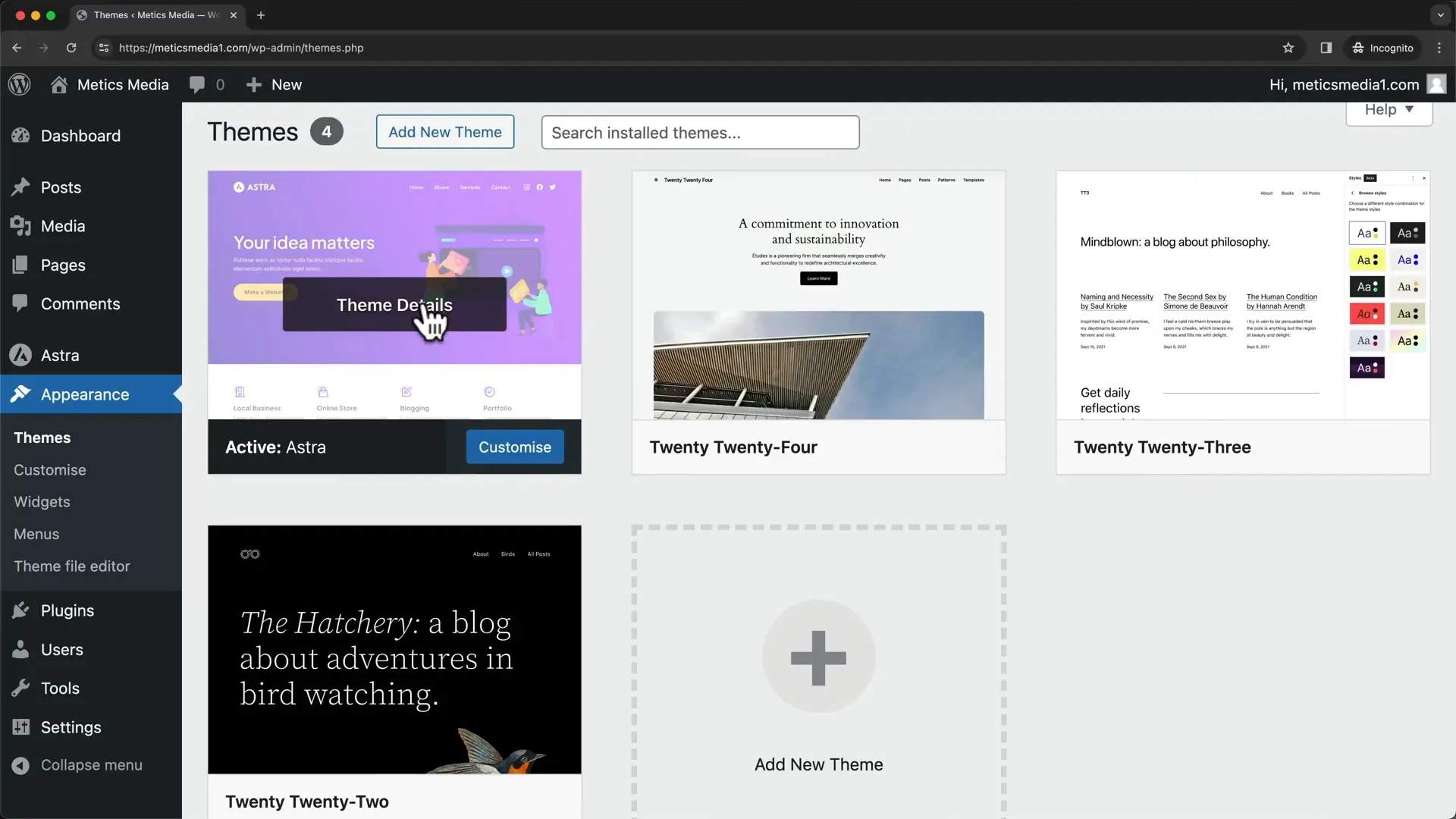Click the site information icon in address bar
1456x819 pixels.
click(104, 48)
